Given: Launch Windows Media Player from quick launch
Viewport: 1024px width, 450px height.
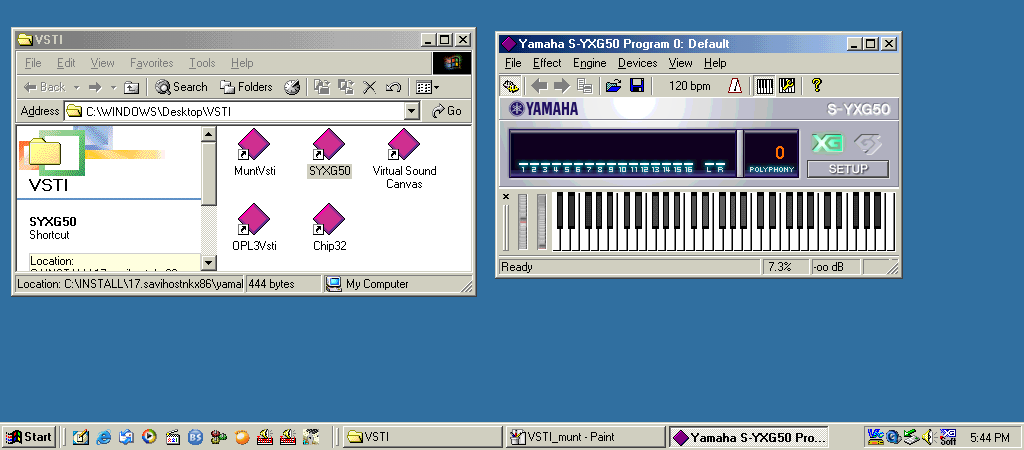Looking at the screenshot, I should (150, 437).
